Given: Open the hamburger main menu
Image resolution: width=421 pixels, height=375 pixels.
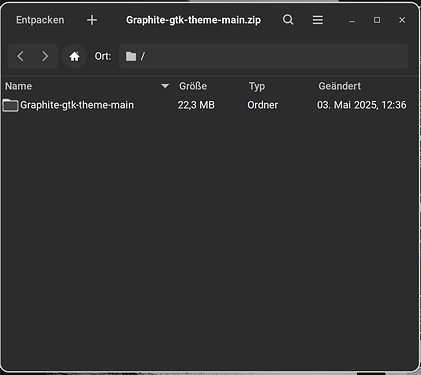Looking at the screenshot, I should tap(318, 20).
